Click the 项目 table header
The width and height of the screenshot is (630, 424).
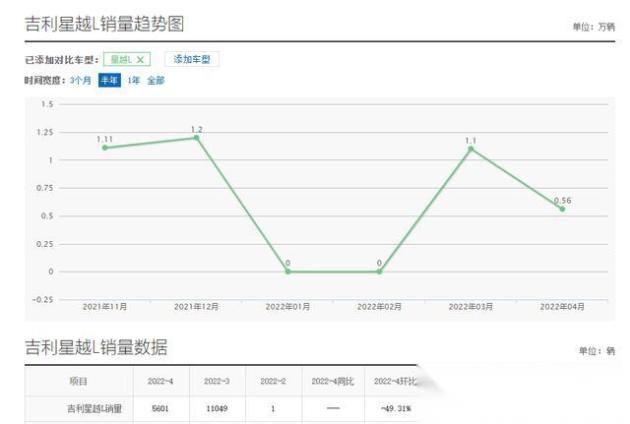coord(78,381)
